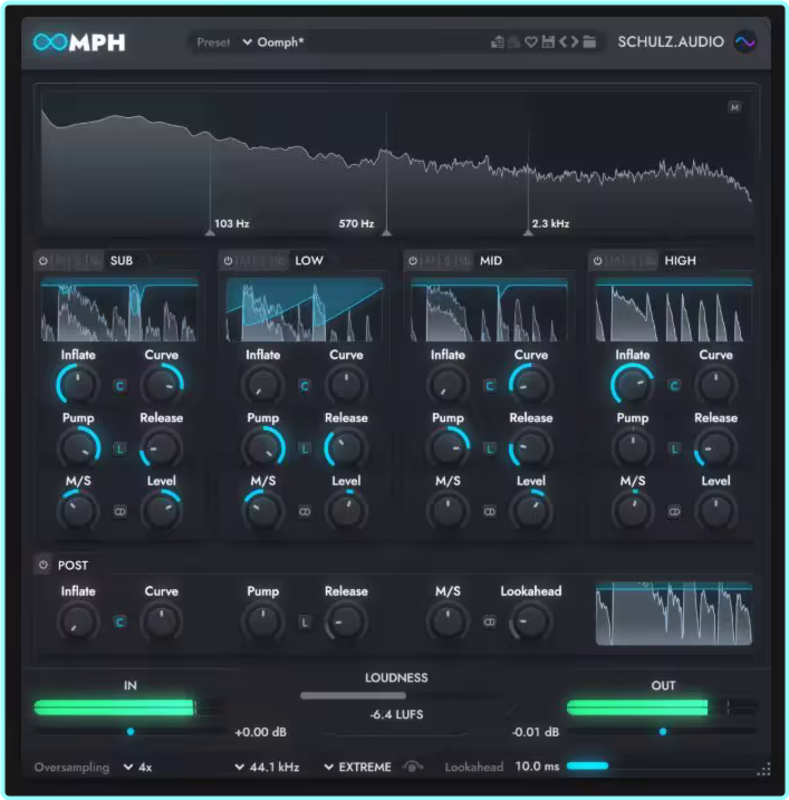789x800 pixels.
Task: Mark preset as favorite with heart icon
Action: [531, 42]
